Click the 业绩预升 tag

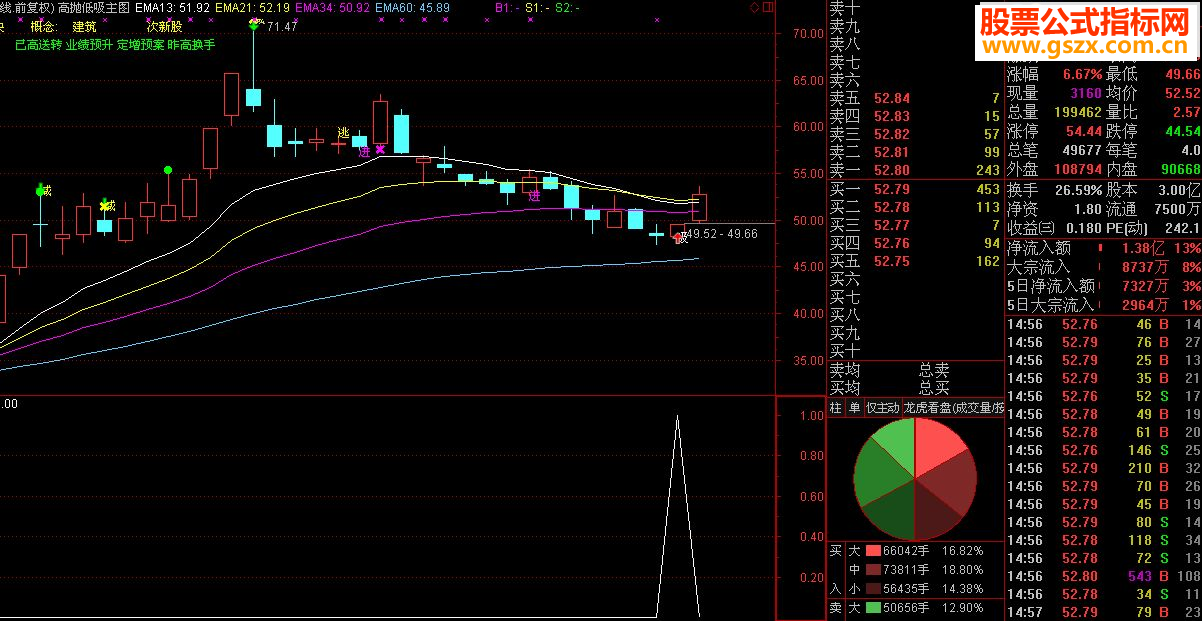click(89, 45)
